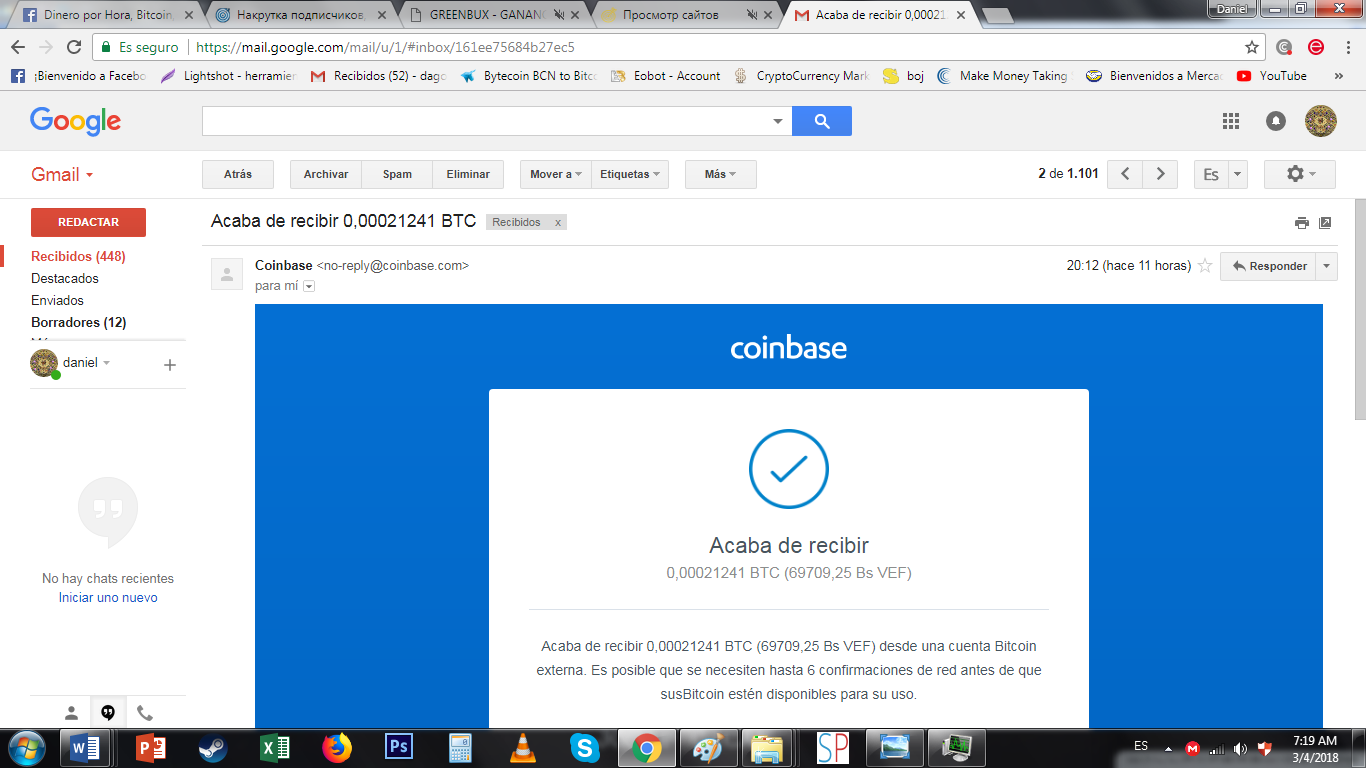Open the Mover a dropdown
Viewport: 1366px width, 768px height.
556,174
